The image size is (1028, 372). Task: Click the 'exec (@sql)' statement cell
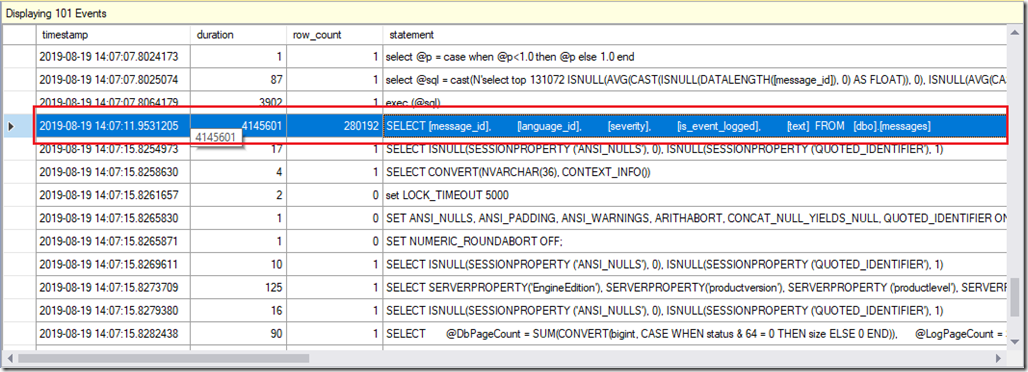coord(695,102)
